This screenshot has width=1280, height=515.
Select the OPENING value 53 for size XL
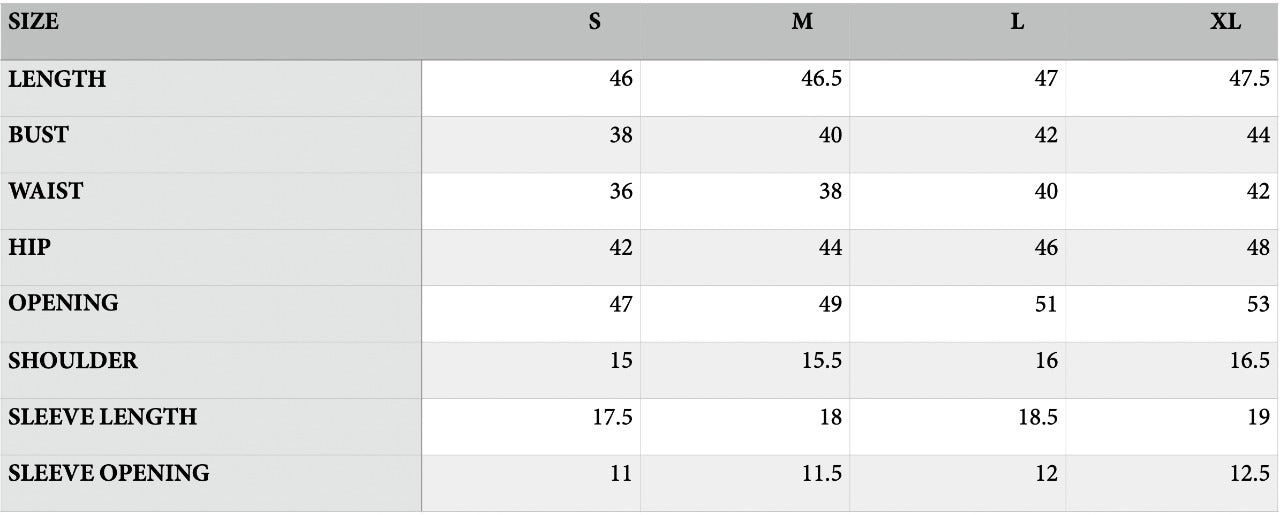click(1258, 304)
